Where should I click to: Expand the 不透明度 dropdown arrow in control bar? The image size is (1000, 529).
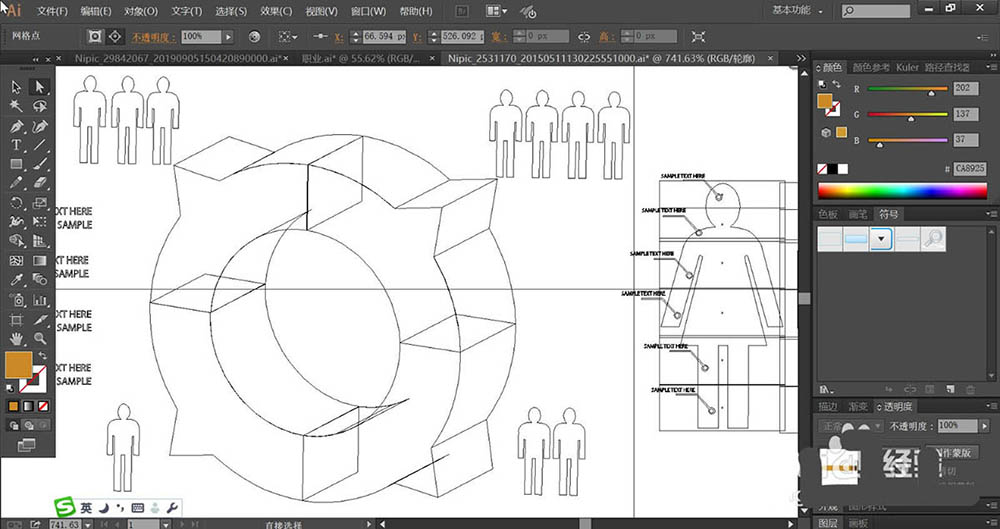pos(228,36)
